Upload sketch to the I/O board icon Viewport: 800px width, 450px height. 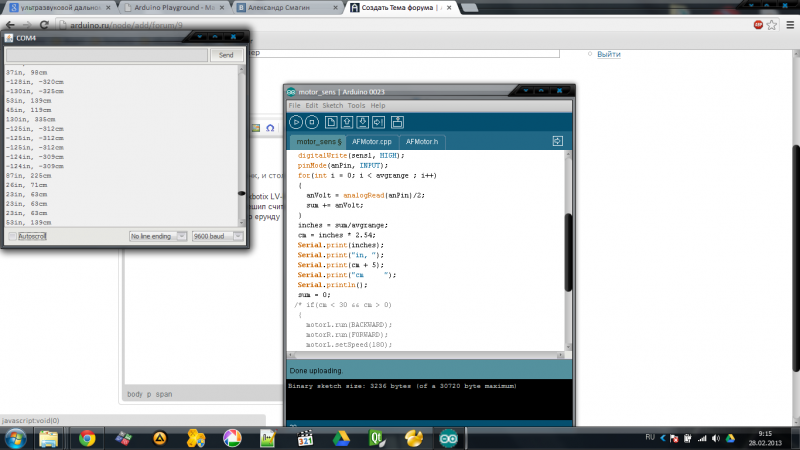(x=379, y=122)
